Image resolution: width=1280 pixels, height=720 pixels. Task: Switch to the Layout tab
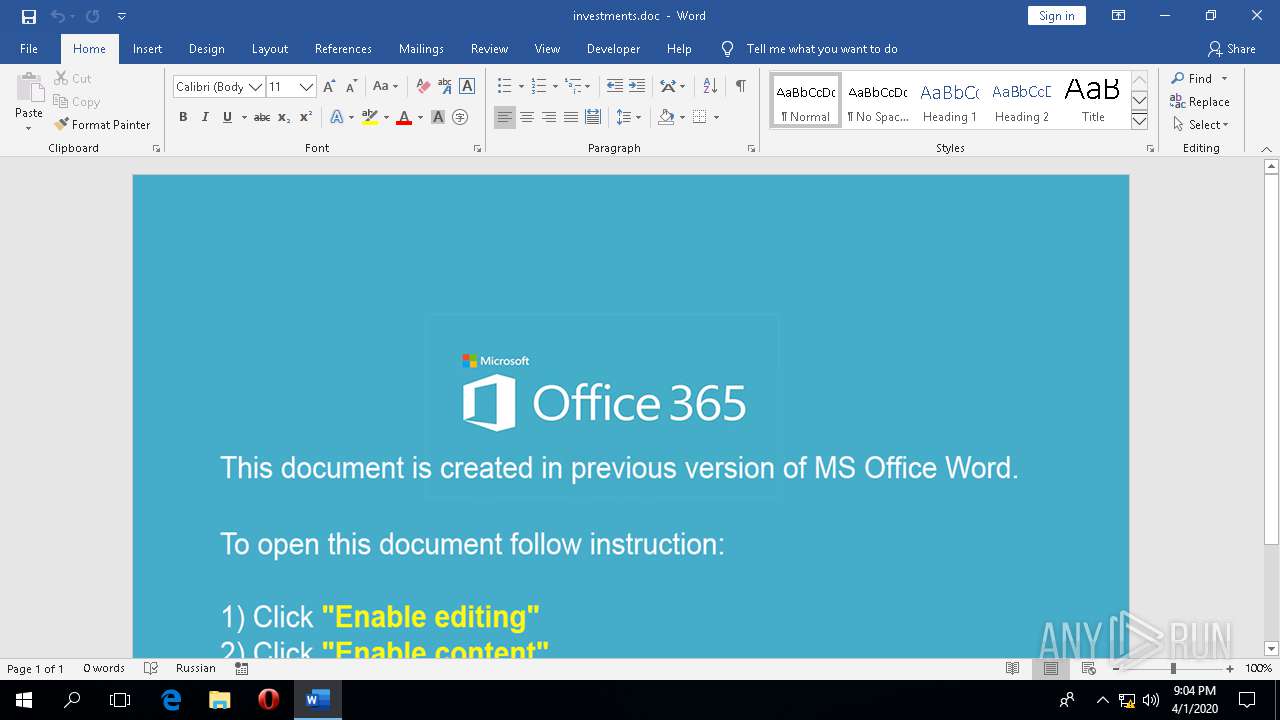(x=270, y=49)
